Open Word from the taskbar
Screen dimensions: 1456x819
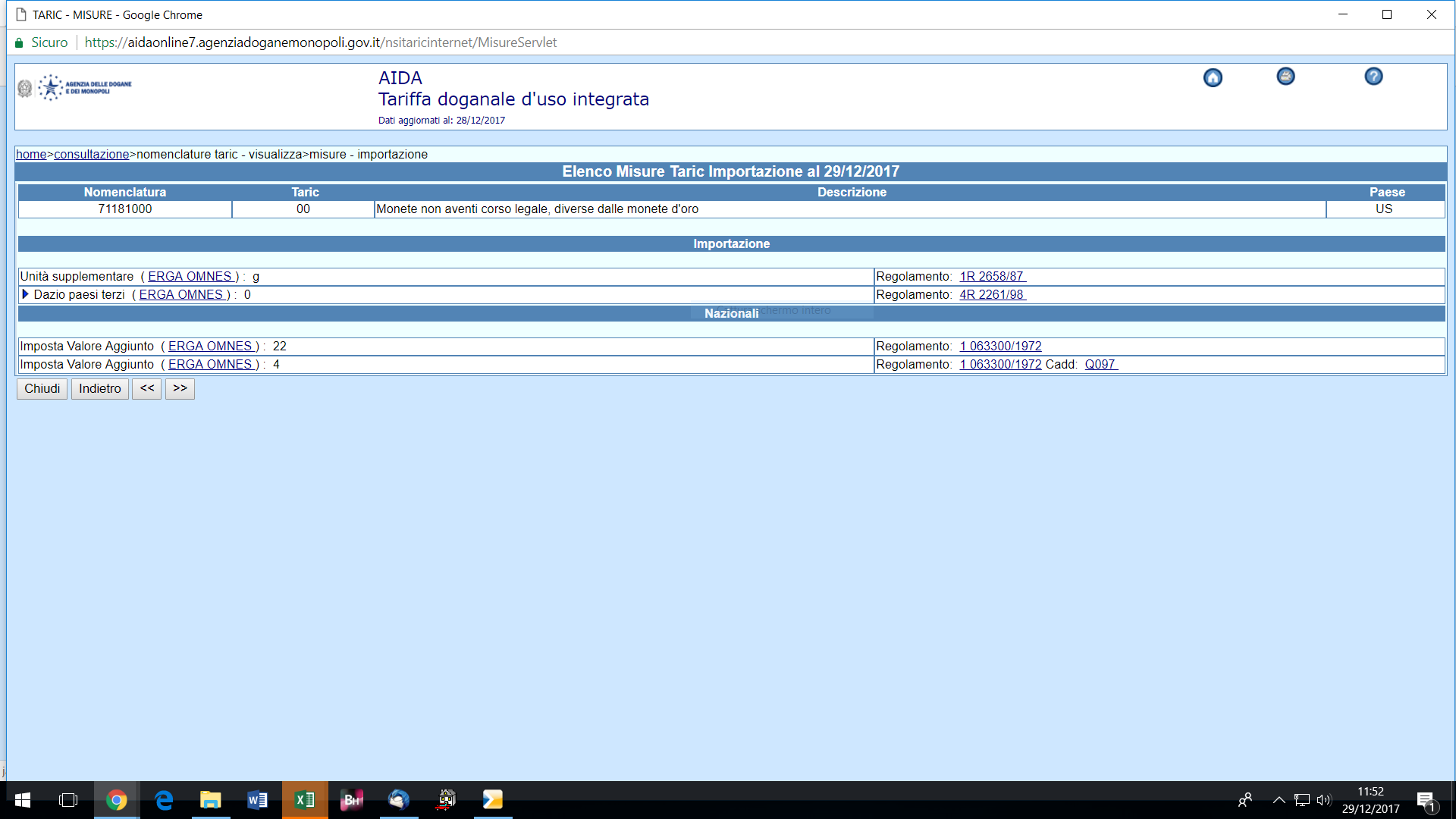pyautogui.click(x=257, y=800)
